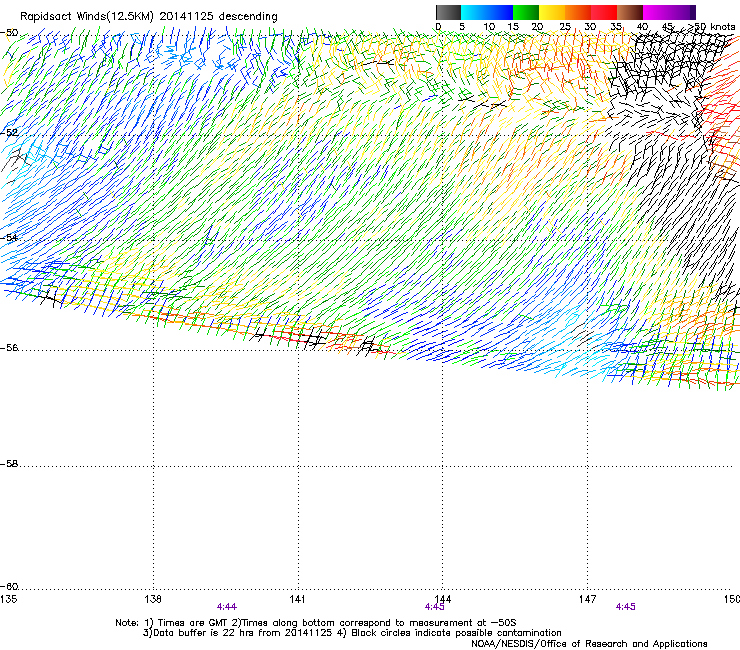Image resolution: width=740 pixels, height=650 pixels.
Task: Click the orange 25-30 knots legend swatch
Action: (x=578, y=12)
